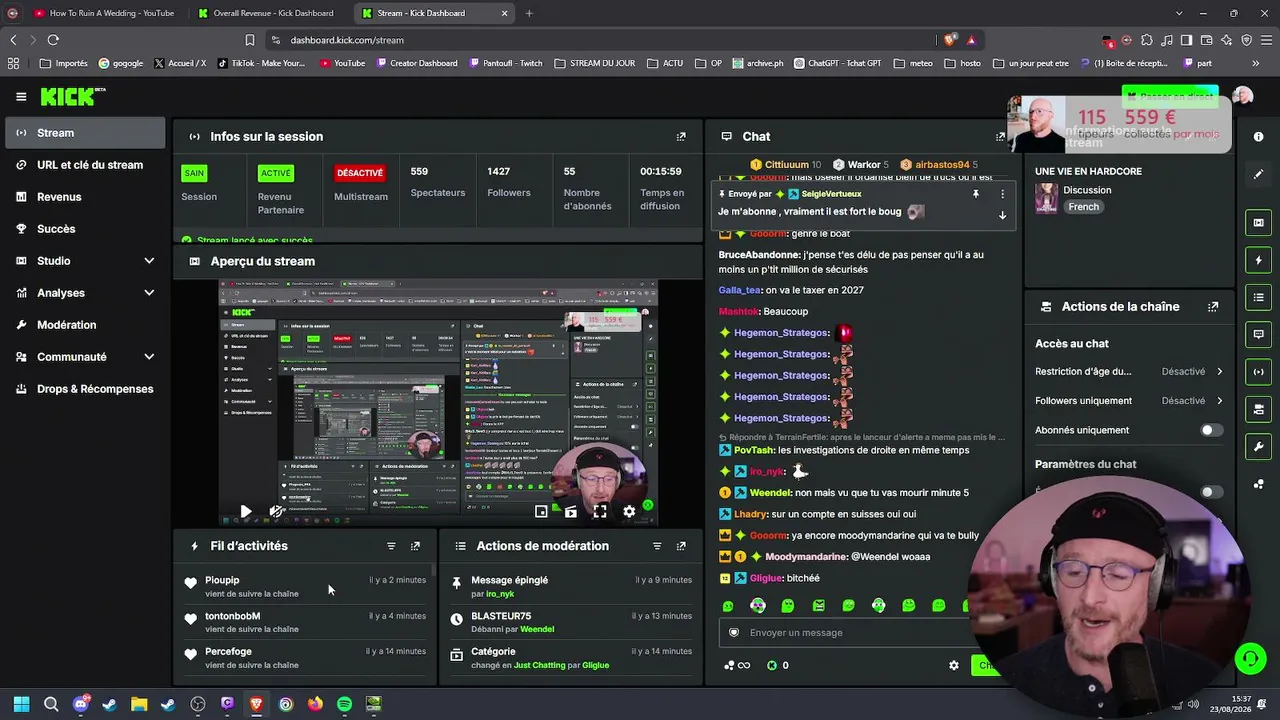This screenshot has height=720, width=1280.
Task: Pop out the Chat panel
Action: point(1000,137)
